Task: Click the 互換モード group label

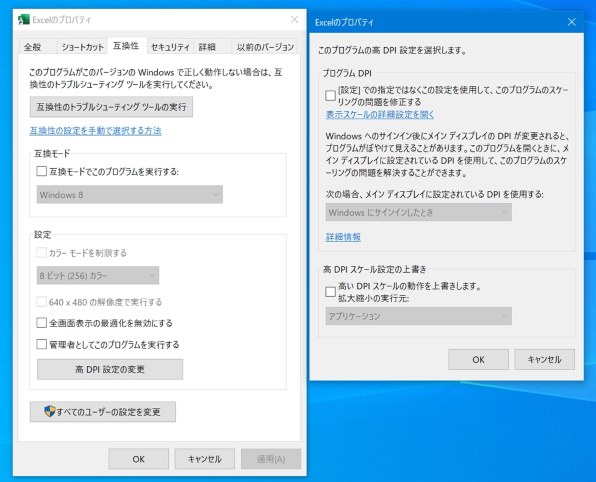Action: (x=52, y=154)
